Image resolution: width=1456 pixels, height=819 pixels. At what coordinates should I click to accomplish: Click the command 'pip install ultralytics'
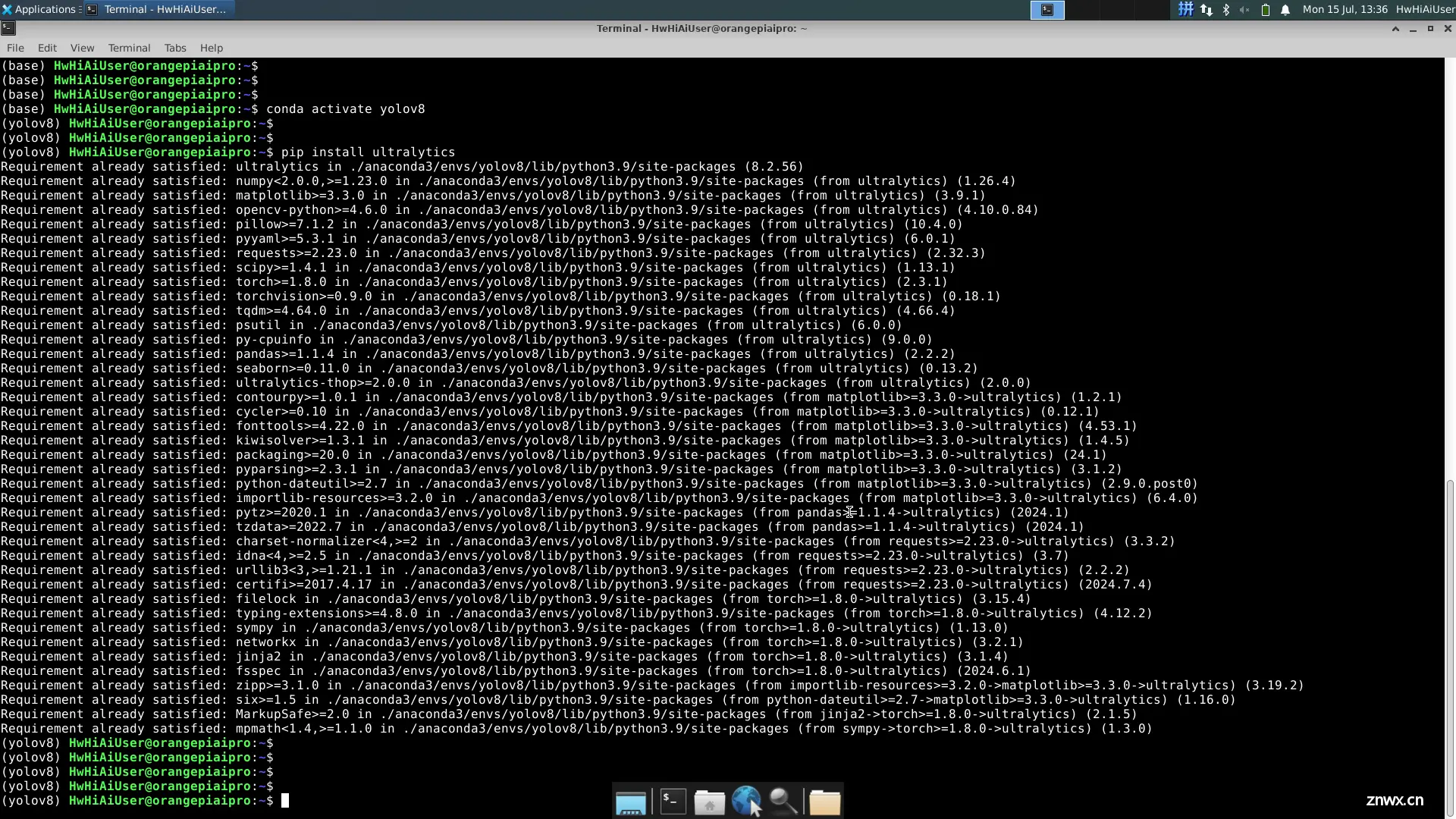pyautogui.click(x=368, y=152)
